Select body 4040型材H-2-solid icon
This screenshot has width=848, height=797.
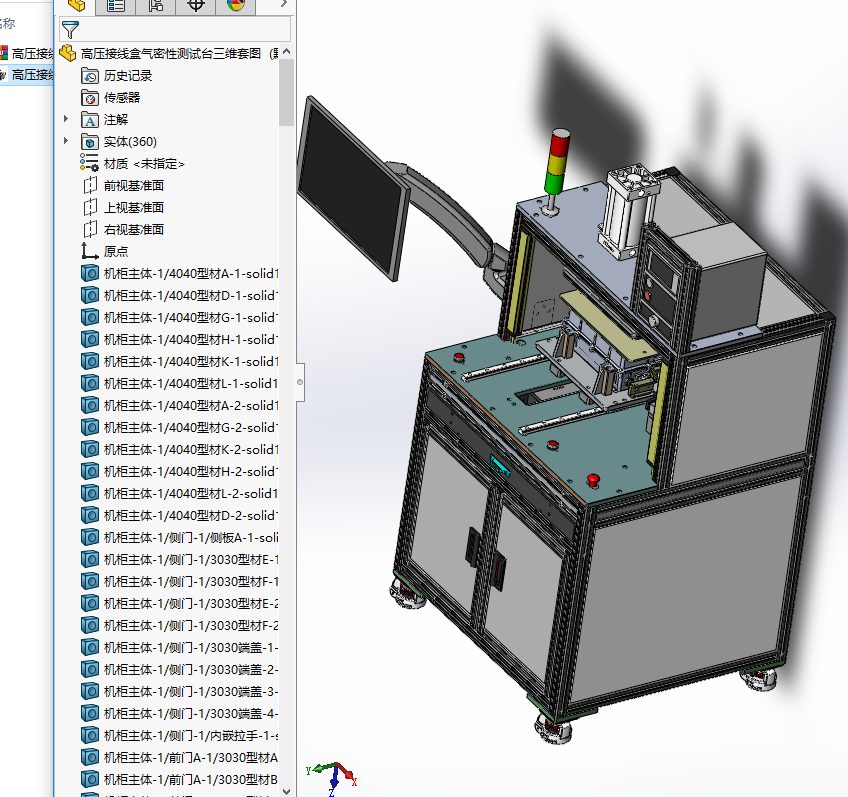point(90,471)
